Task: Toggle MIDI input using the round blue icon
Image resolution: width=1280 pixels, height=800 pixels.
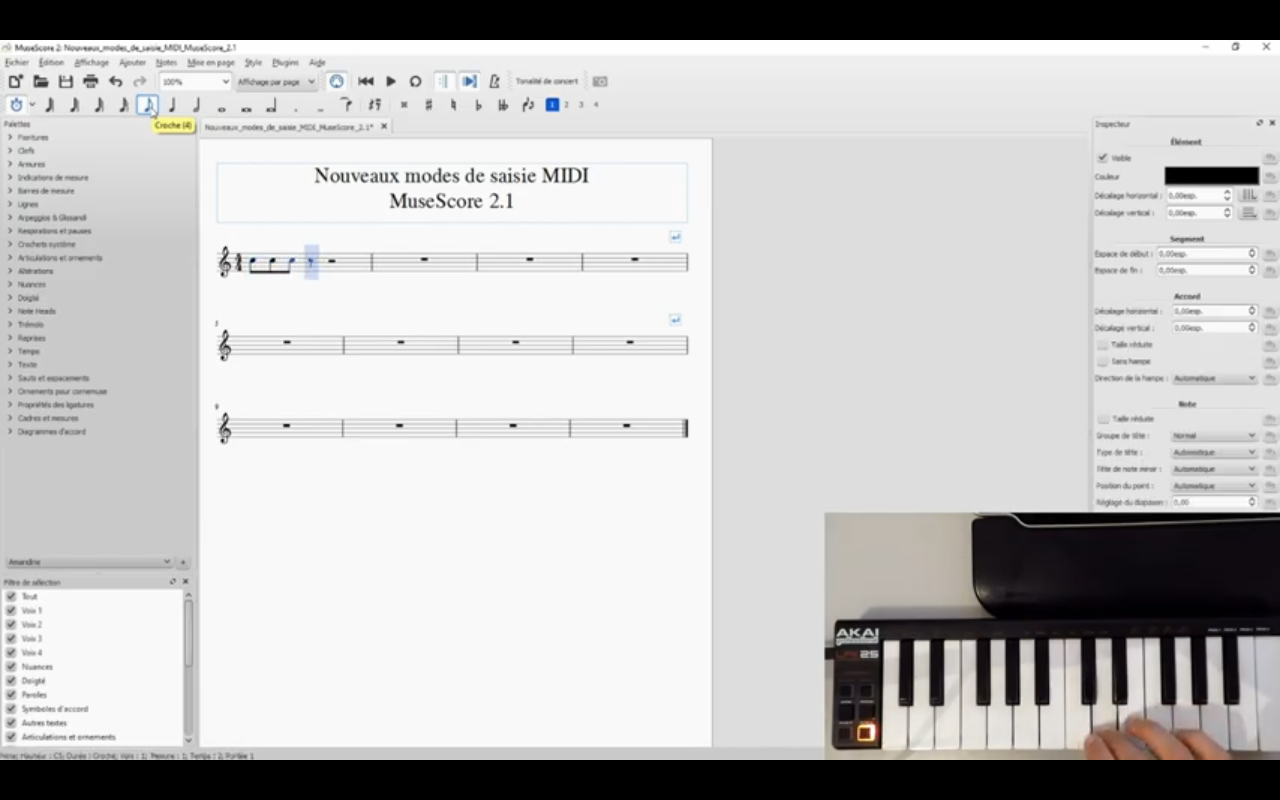Action: tap(336, 81)
